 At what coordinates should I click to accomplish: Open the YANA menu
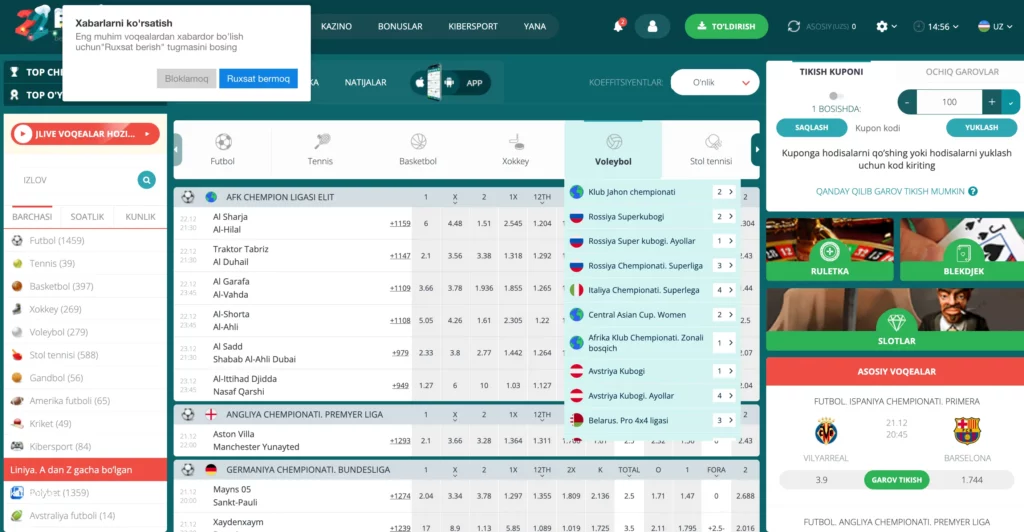(x=534, y=26)
